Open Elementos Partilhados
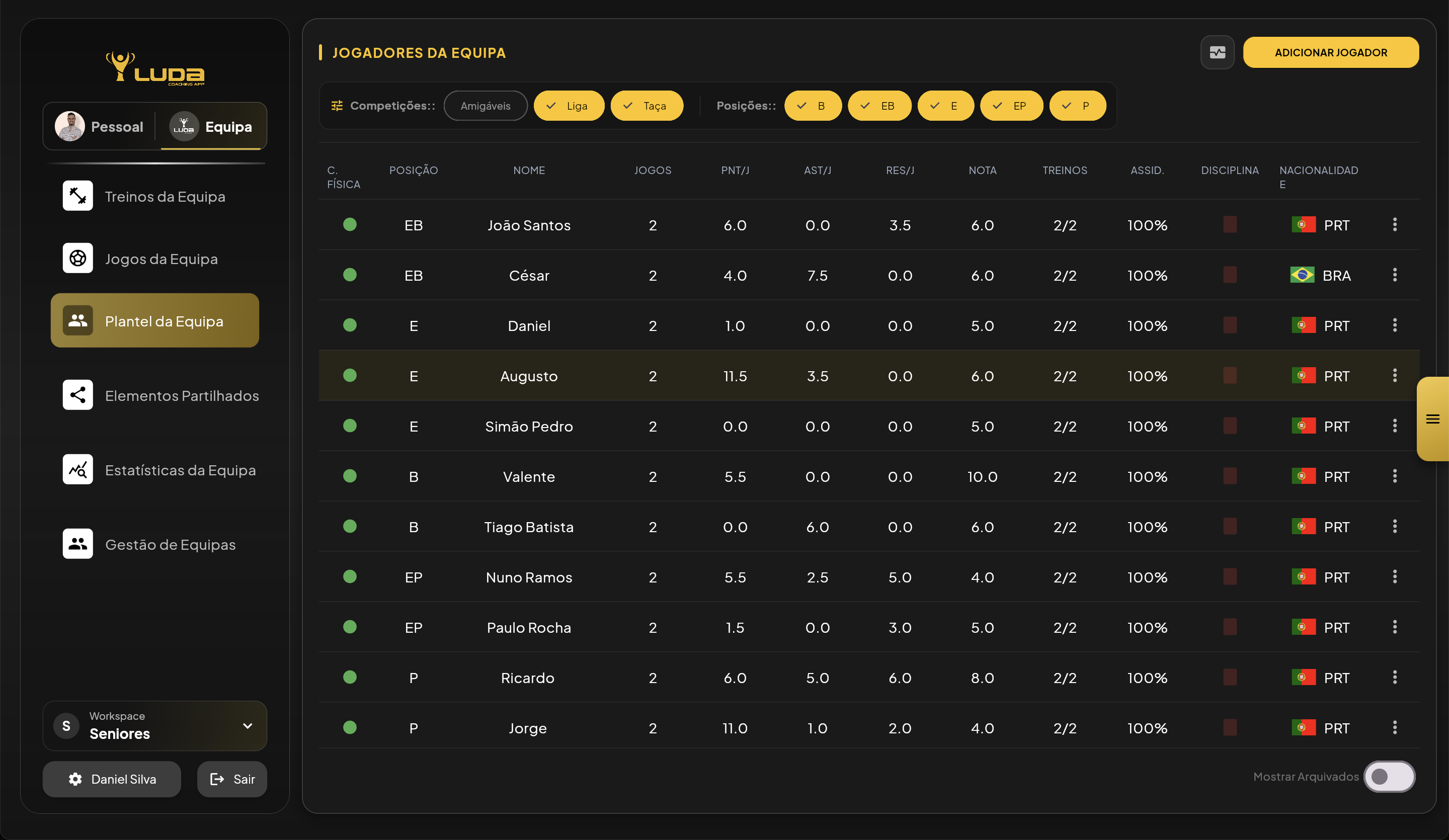This screenshot has width=1449, height=840. click(x=182, y=395)
